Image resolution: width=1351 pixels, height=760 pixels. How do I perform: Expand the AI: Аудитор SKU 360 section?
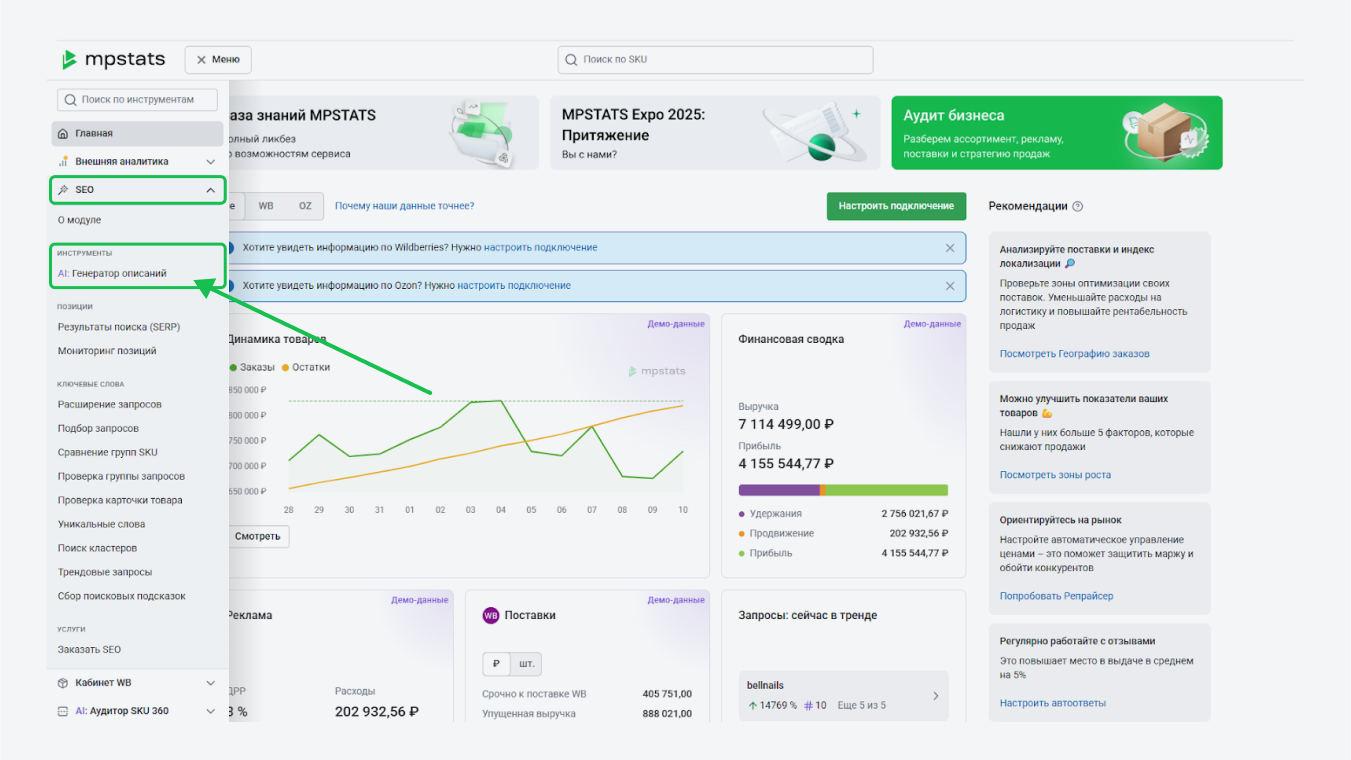(x=211, y=711)
